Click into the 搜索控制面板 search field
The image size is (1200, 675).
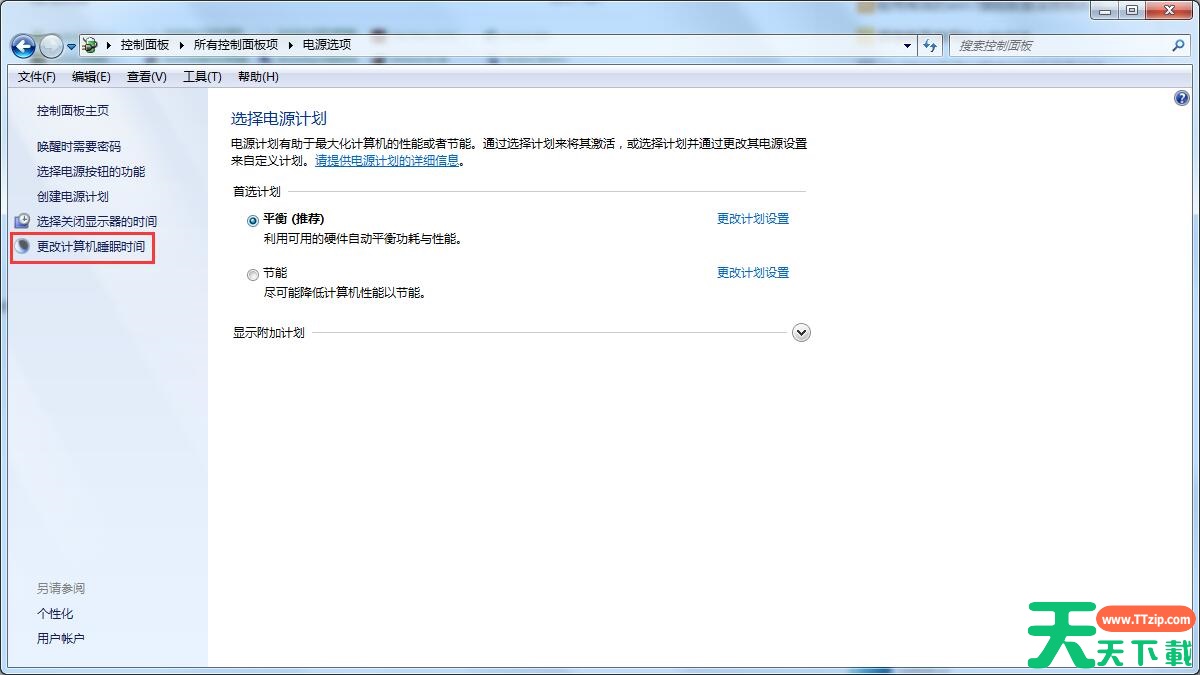tap(1060, 45)
